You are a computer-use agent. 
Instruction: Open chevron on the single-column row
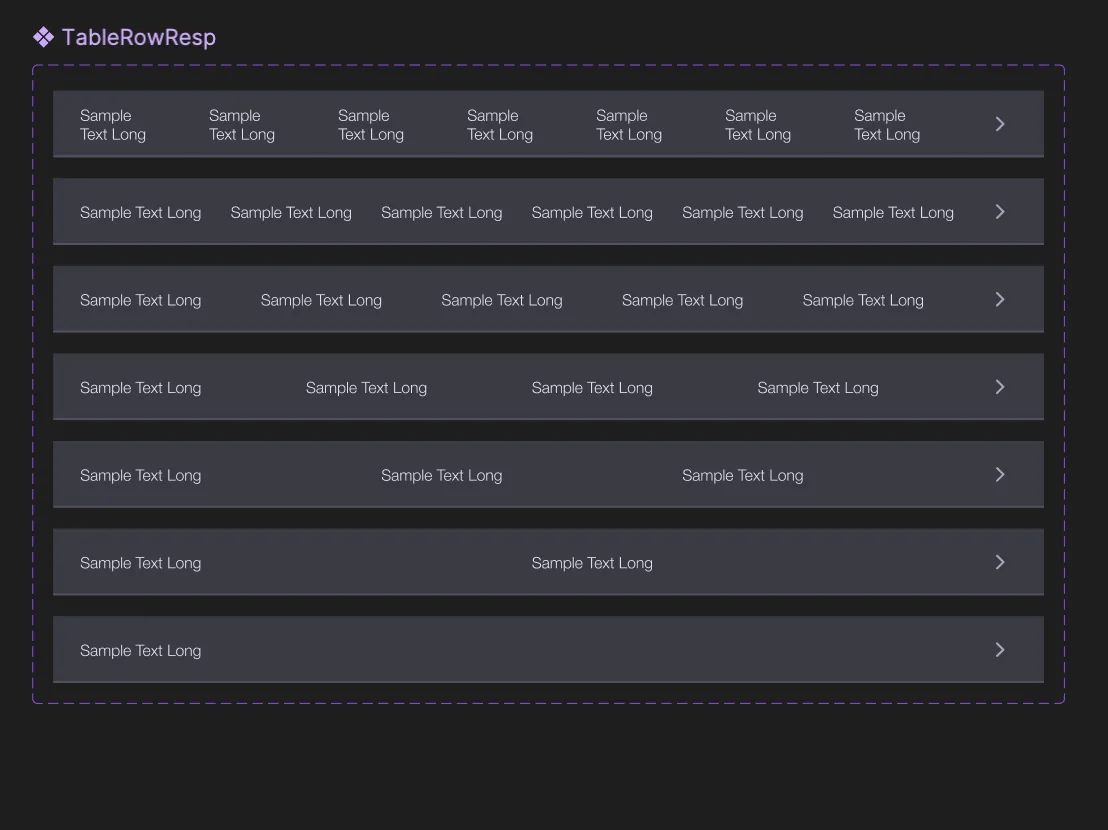pos(1000,650)
